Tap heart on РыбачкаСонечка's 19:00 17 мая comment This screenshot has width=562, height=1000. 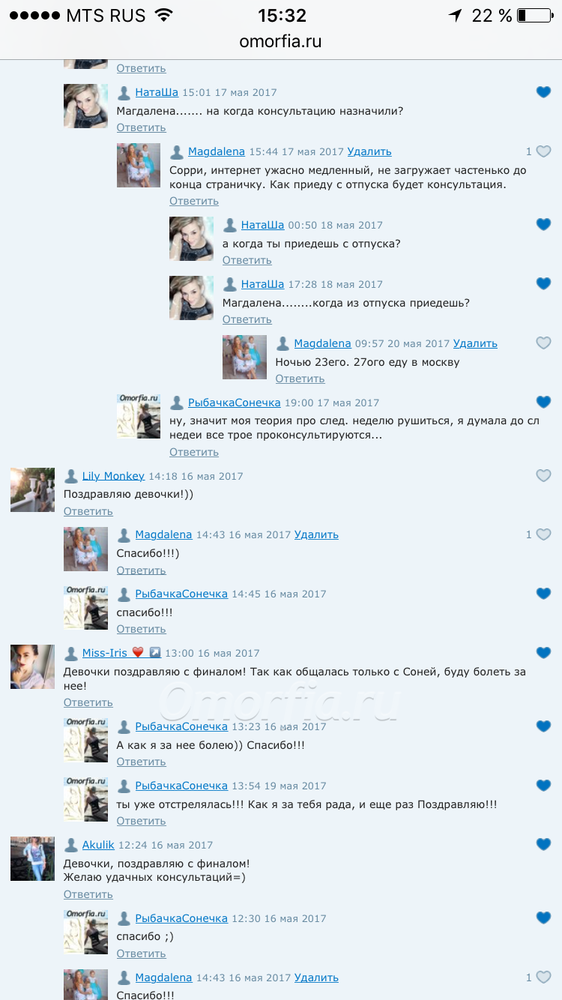point(544,402)
